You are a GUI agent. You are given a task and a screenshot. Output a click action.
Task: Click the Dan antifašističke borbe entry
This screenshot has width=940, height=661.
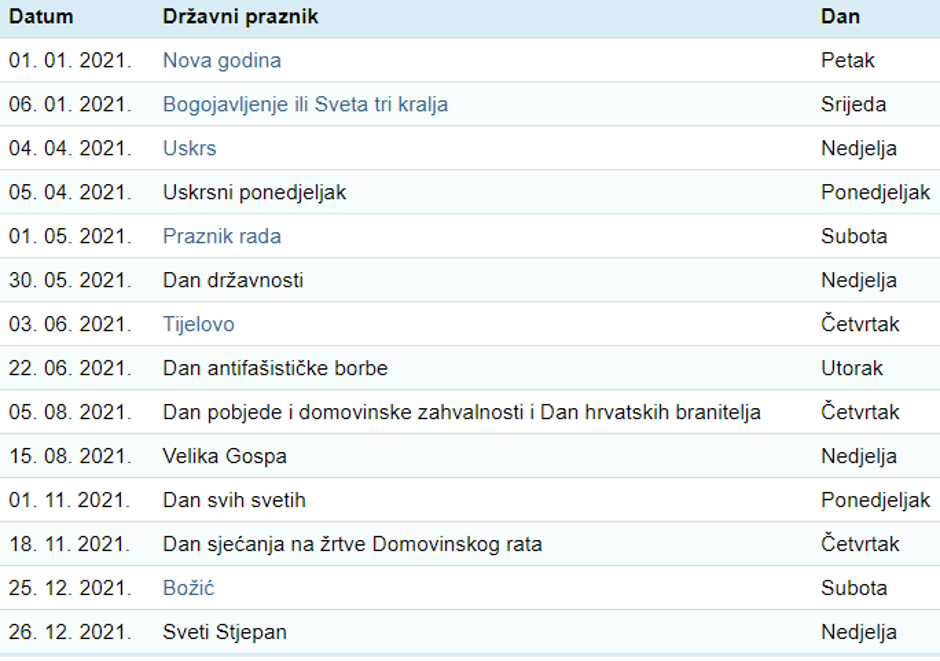(x=275, y=368)
